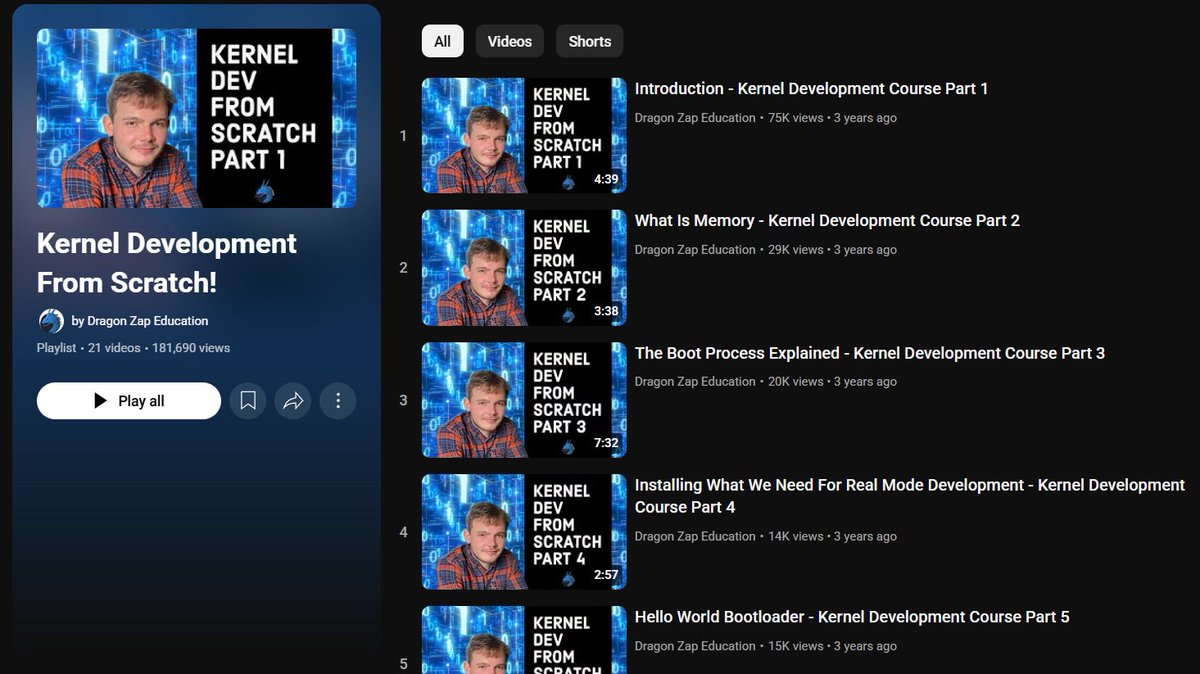
Task: Share the playlist using the arrow icon
Action: click(293, 401)
